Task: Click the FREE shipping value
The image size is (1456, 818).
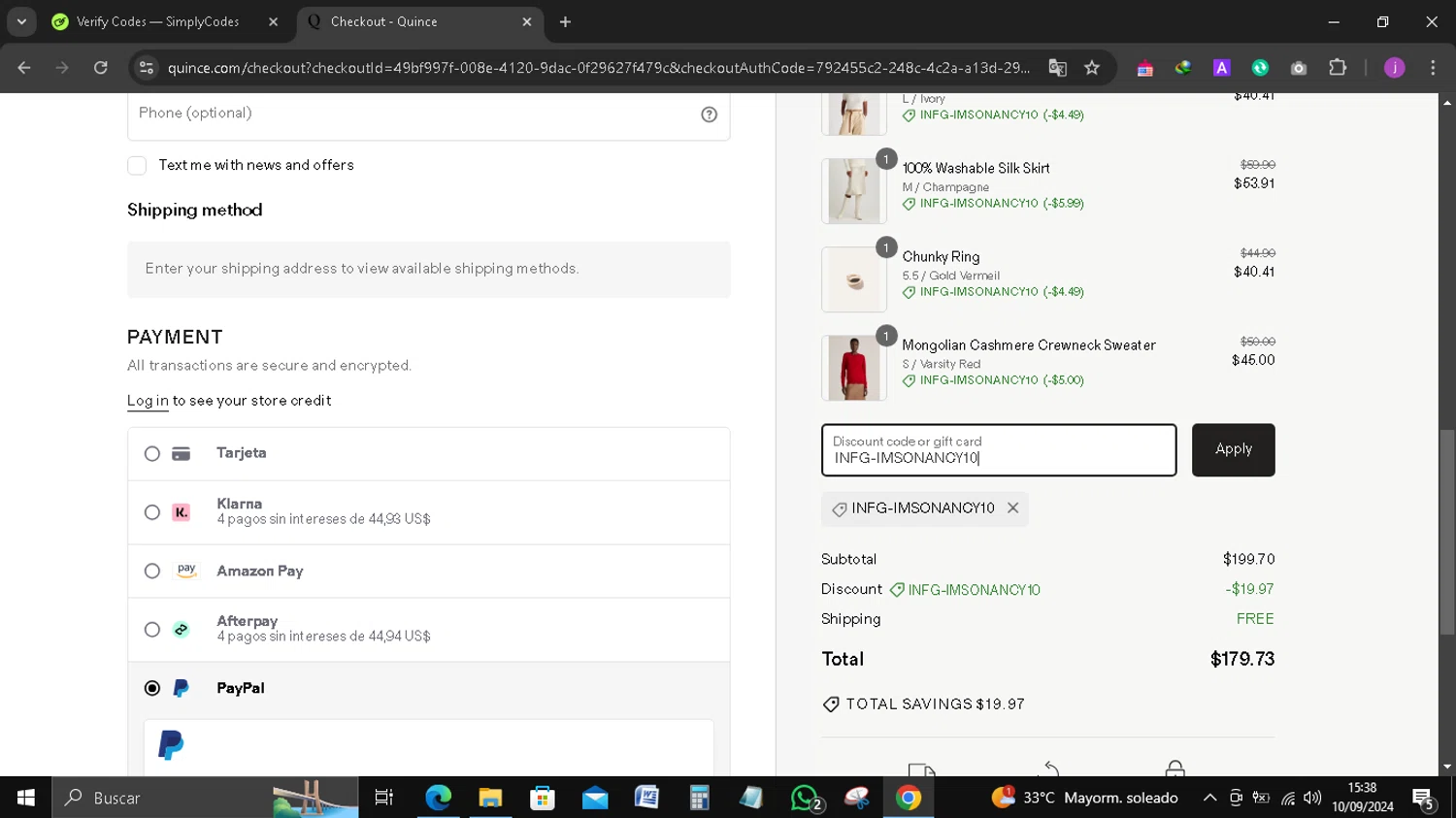Action: point(1255,619)
